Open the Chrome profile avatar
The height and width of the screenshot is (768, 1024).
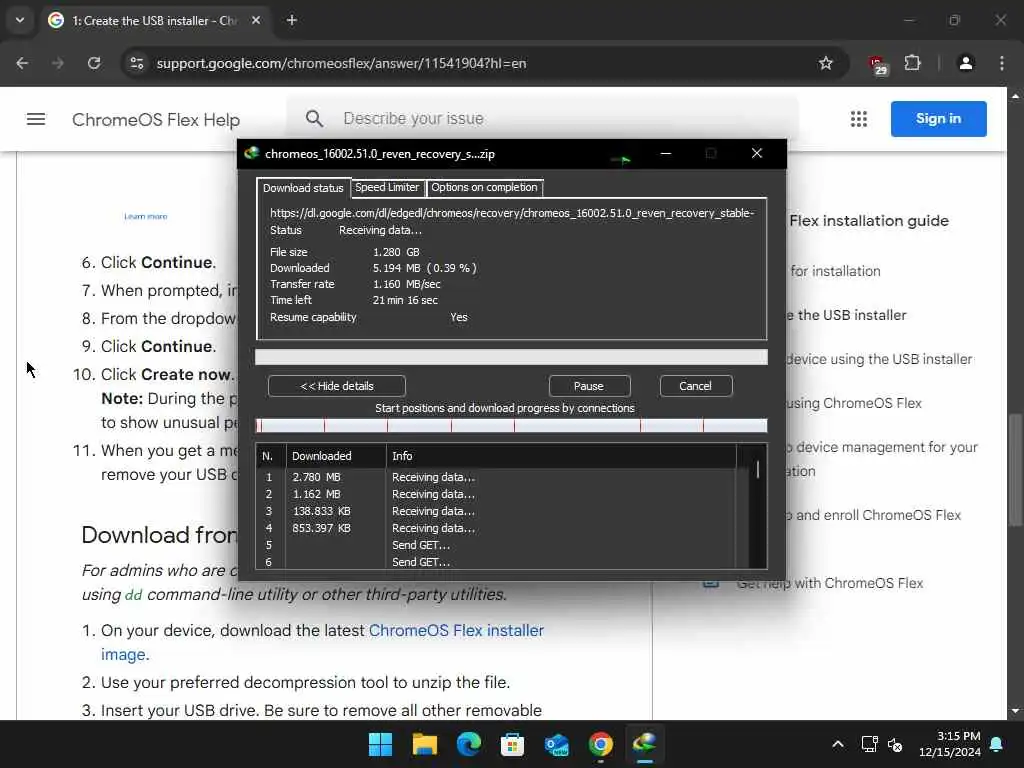965,63
